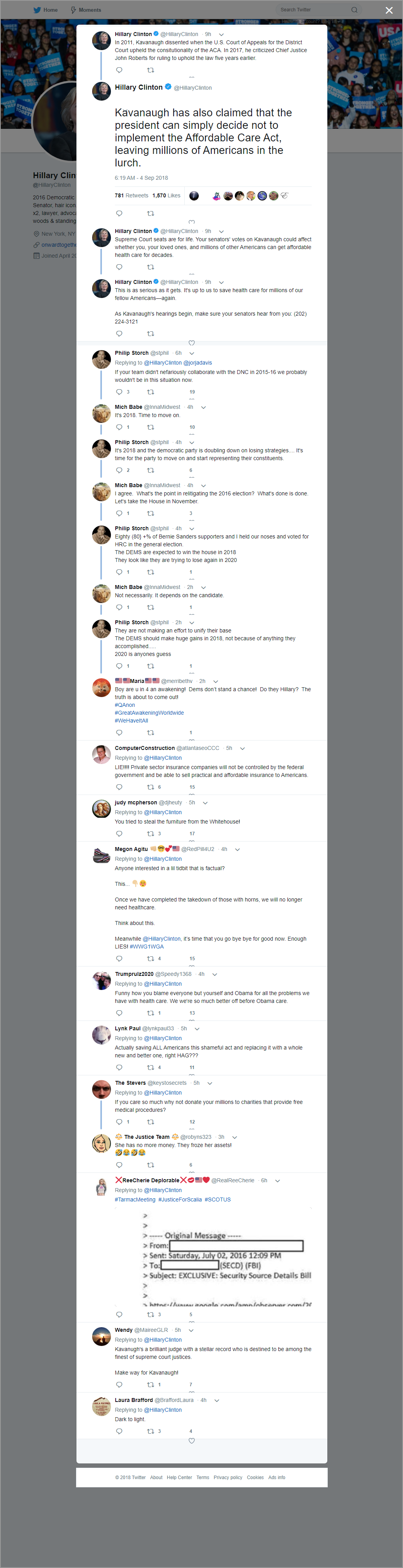Reply to Philip Storch's first comment
Screen dimensions: 403x1568
point(120,392)
